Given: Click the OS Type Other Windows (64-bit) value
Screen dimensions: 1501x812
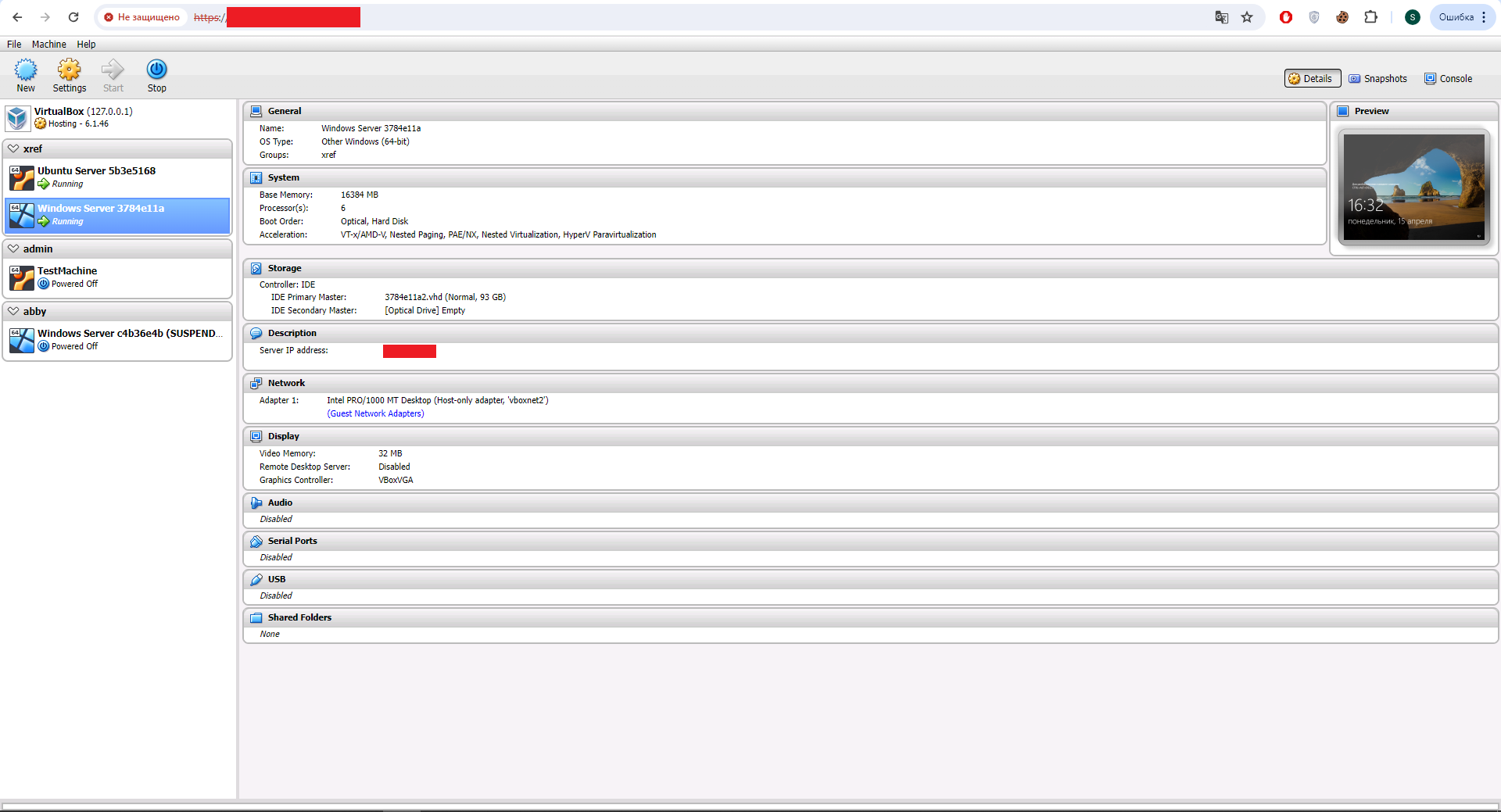Looking at the screenshot, I should pos(365,141).
